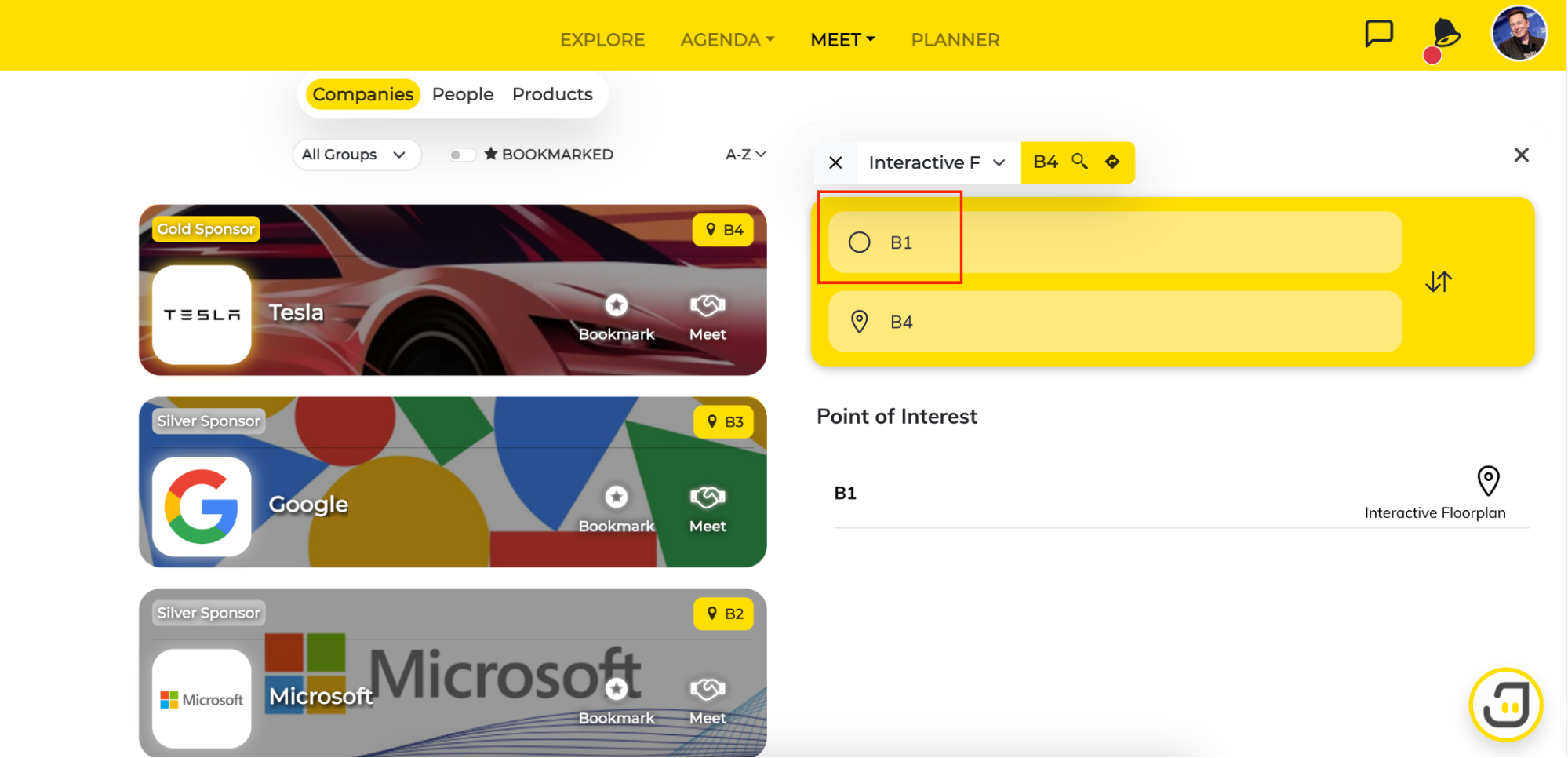The image size is (1568, 758).
Task: Click Microsoft's B2 booth location badge
Action: 724,614
